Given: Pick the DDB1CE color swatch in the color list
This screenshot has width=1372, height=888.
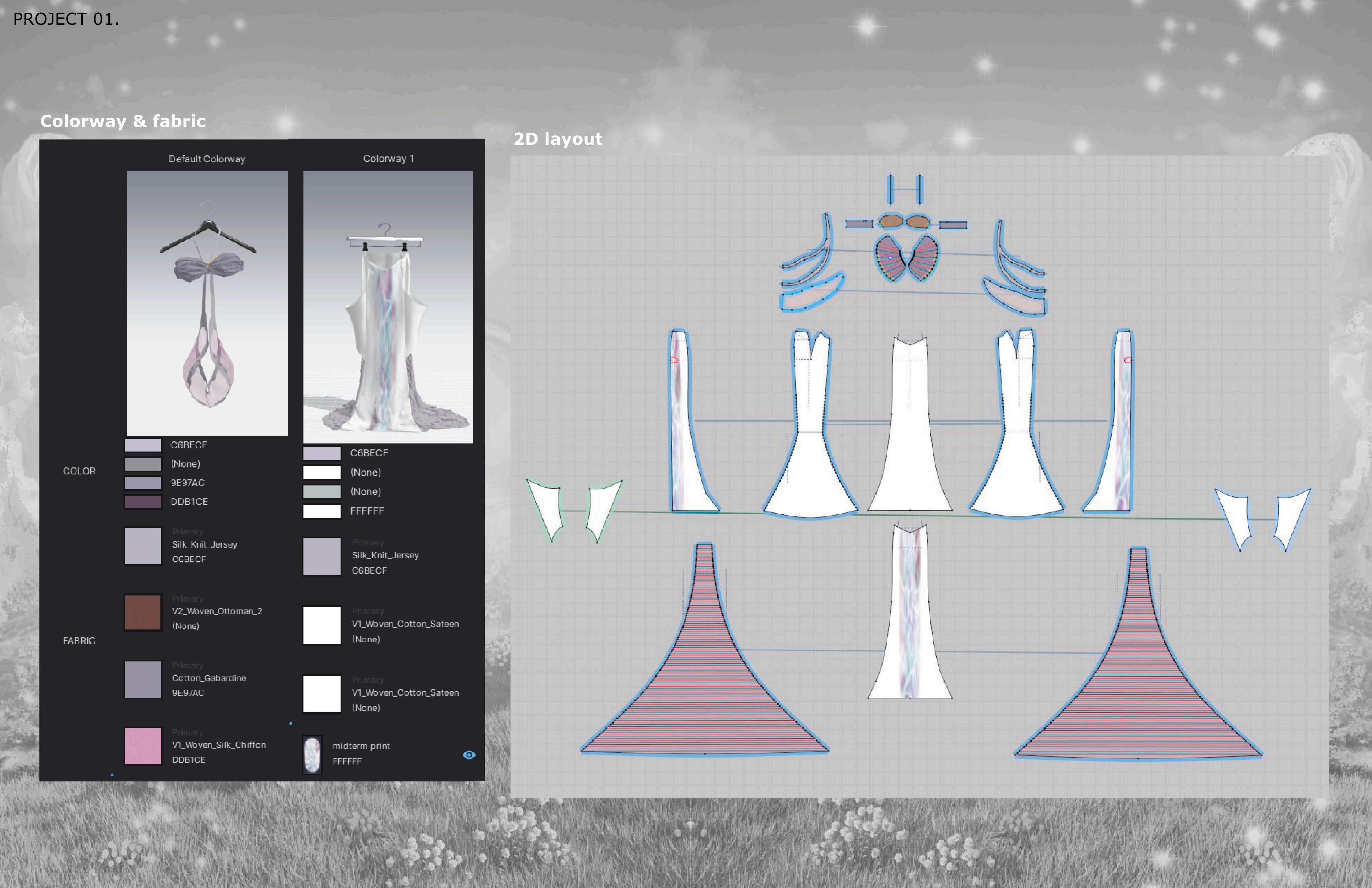Looking at the screenshot, I should click(x=143, y=502).
